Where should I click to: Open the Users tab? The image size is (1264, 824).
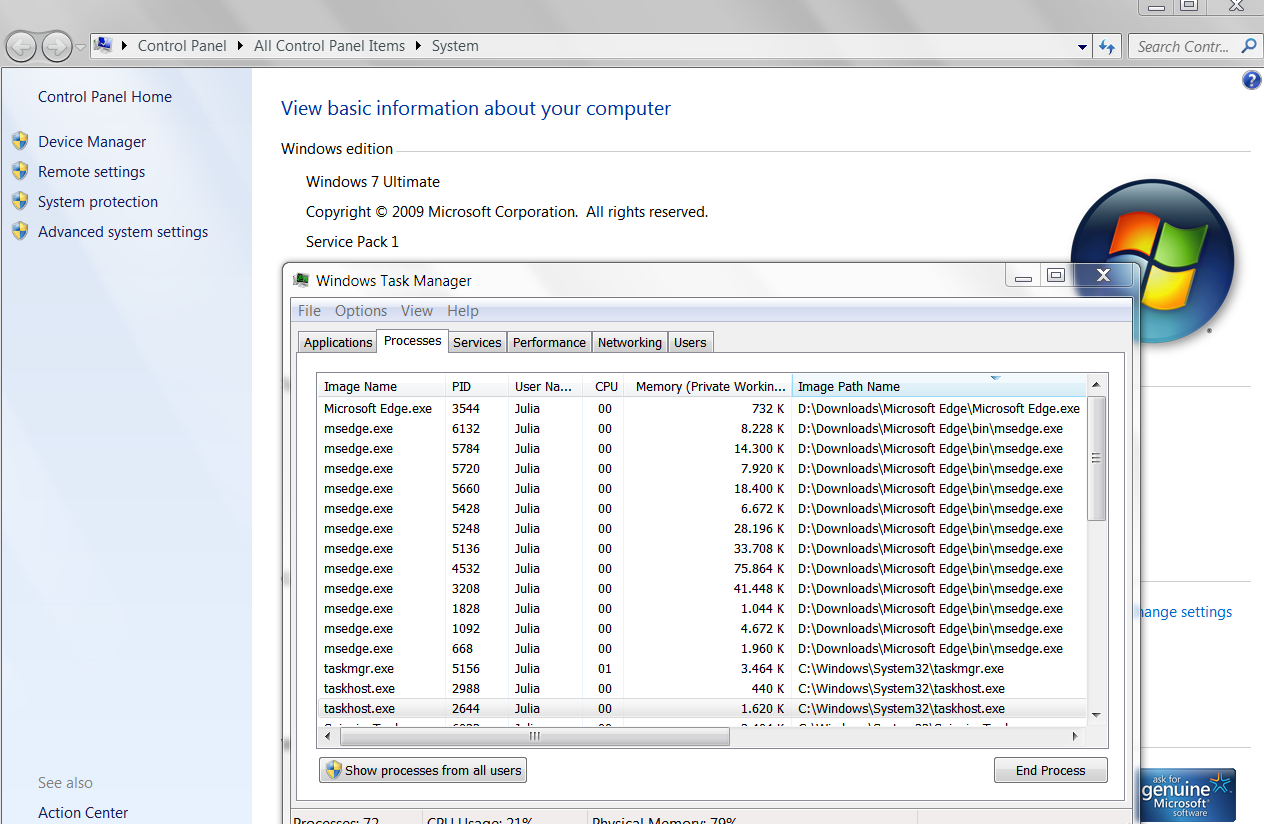point(690,342)
